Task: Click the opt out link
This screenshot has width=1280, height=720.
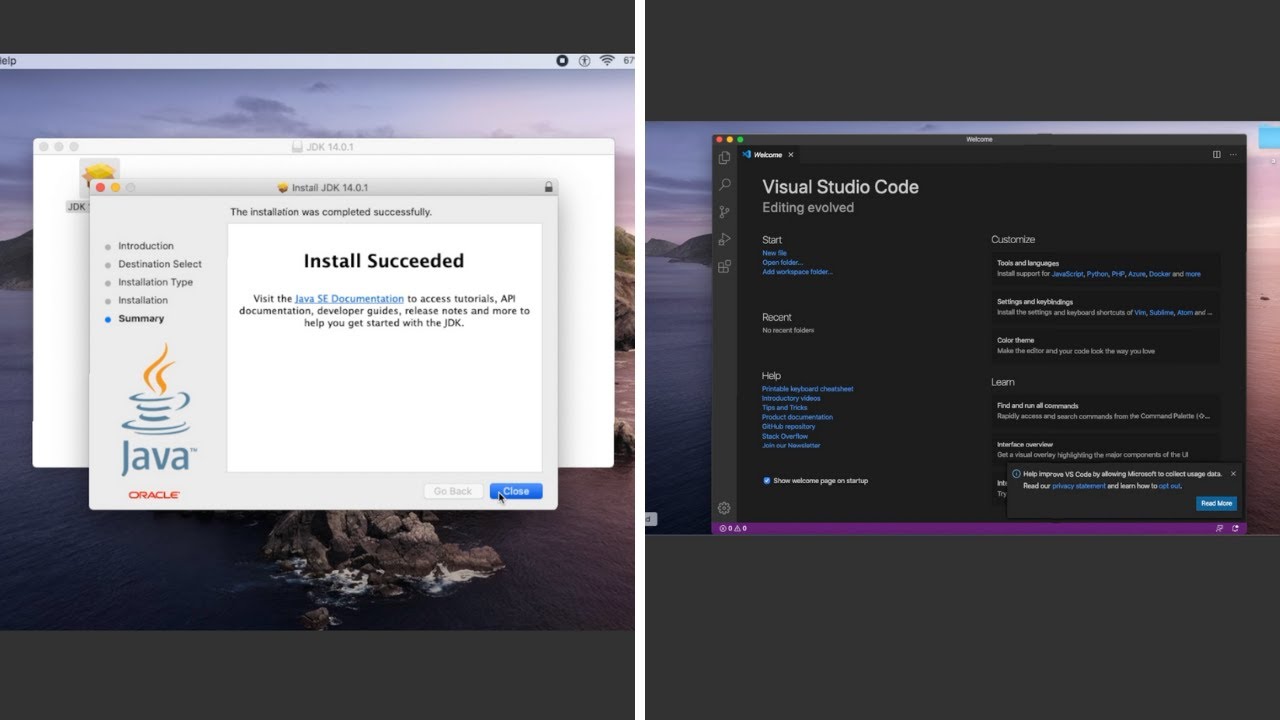Action: 1169,486
